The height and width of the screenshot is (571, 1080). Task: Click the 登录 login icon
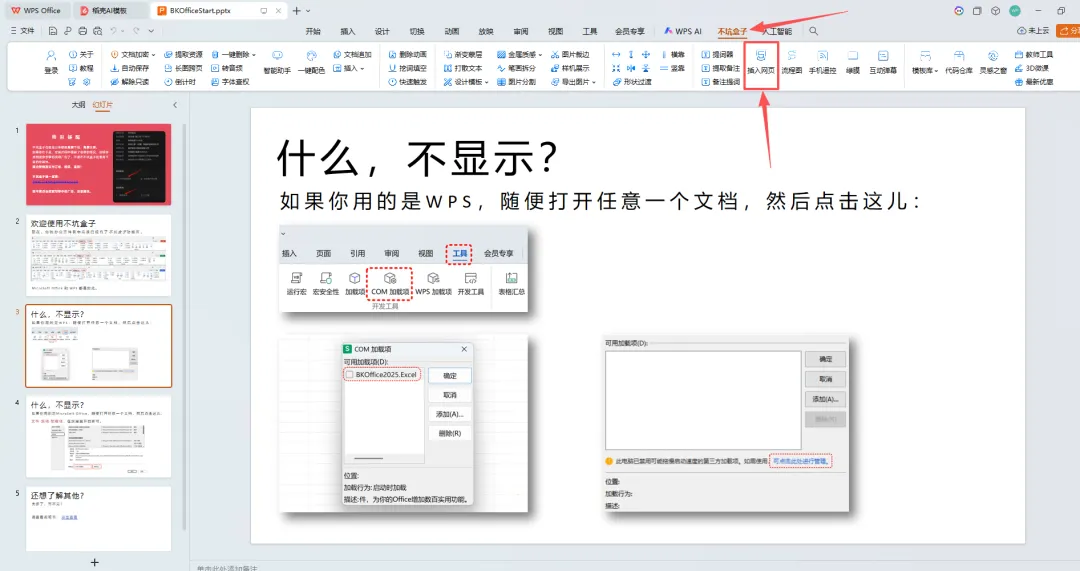(51, 61)
